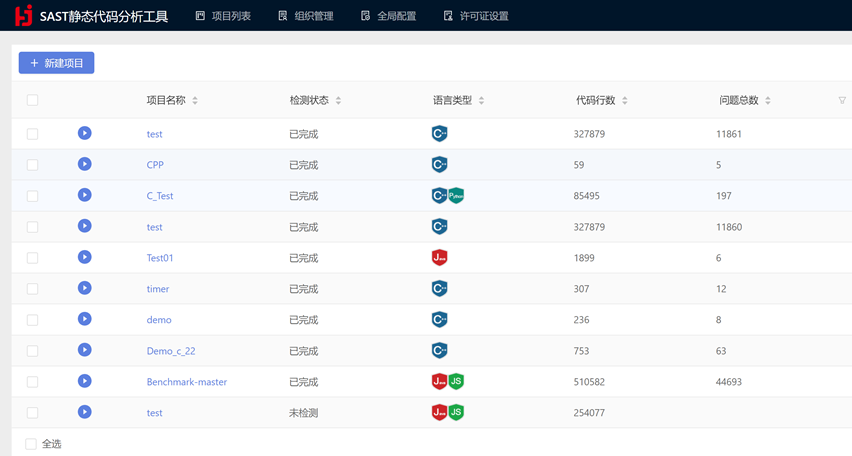This screenshot has height=456, width=852.
Task: Click the JS icon in Benchmark-master row
Action: pos(456,382)
